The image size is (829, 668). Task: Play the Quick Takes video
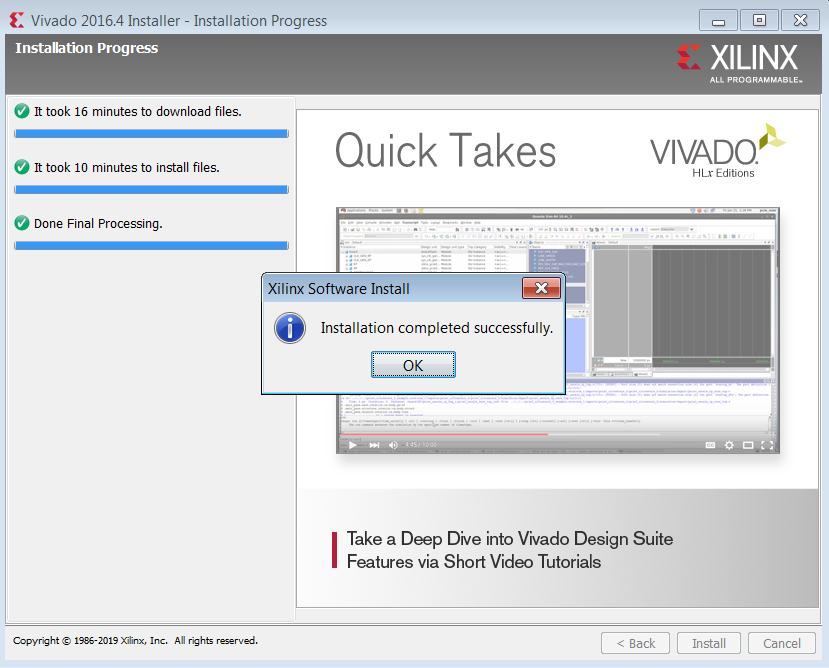tap(353, 445)
